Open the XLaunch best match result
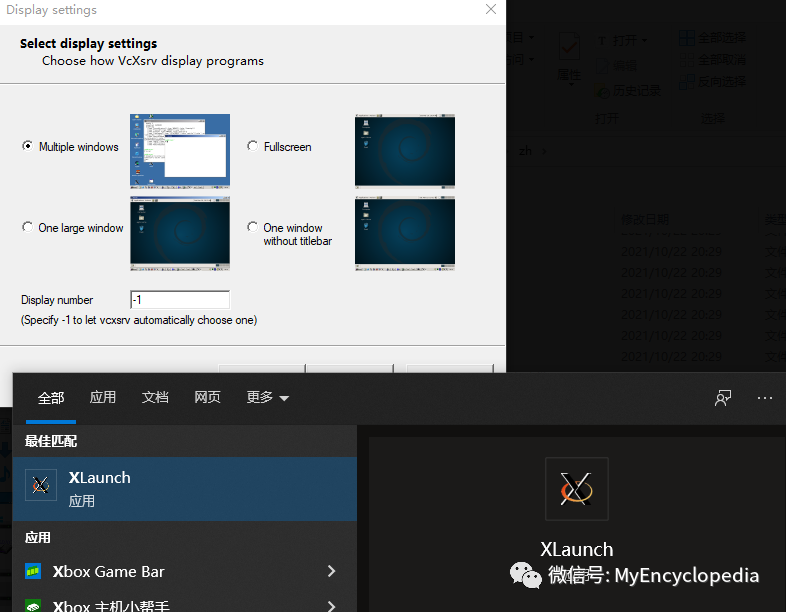Viewport: 786px width, 612px height. coord(184,489)
